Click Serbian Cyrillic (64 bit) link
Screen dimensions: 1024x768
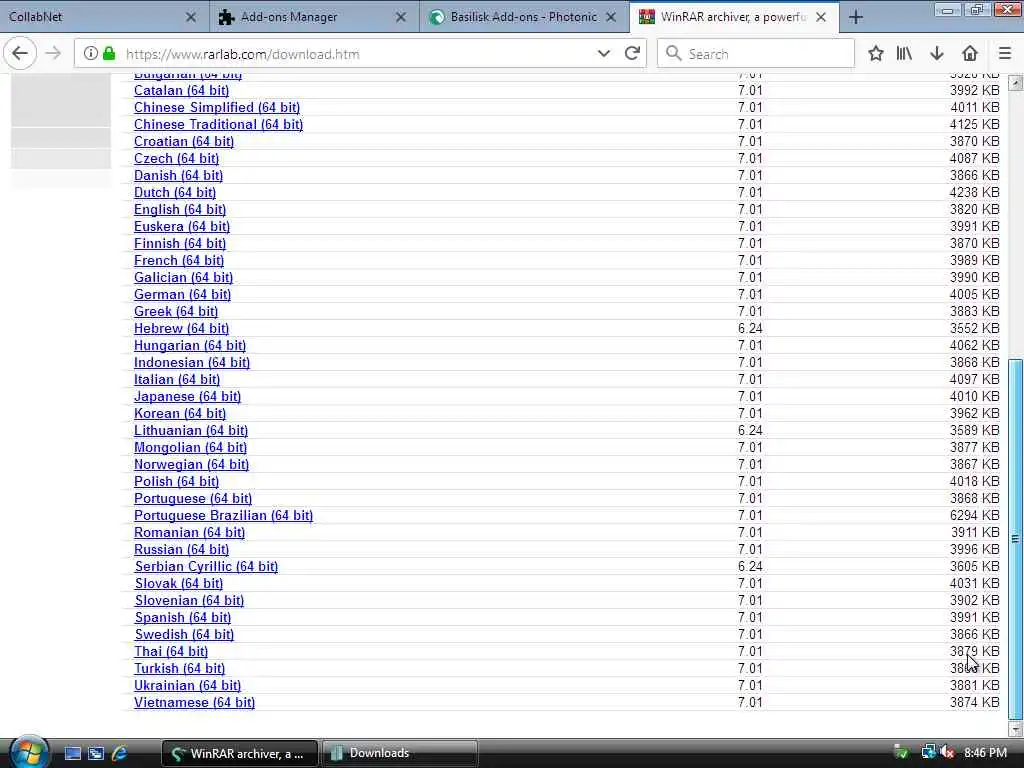click(x=206, y=567)
